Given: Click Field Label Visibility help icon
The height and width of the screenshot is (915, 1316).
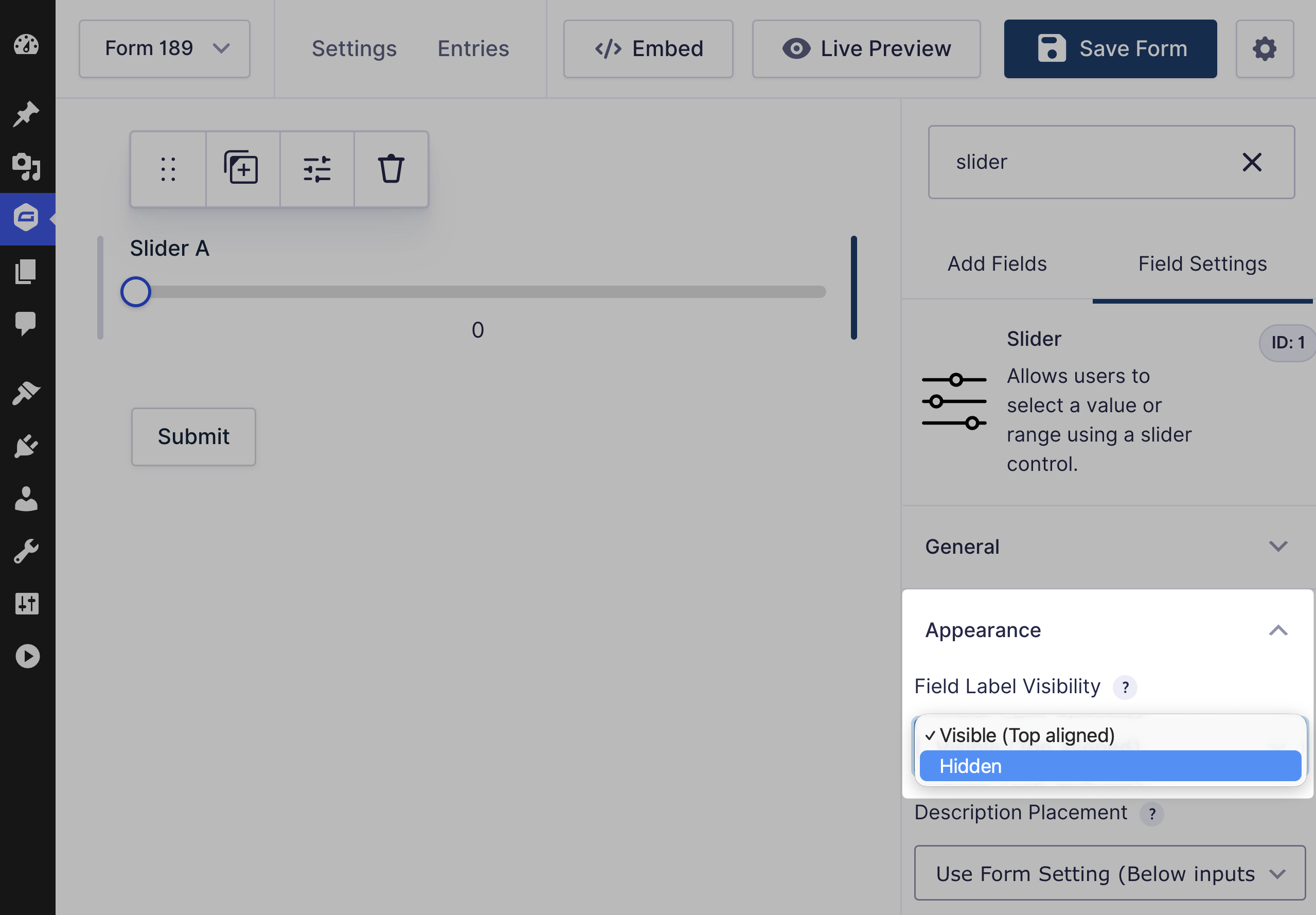Looking at the screenshot, I should coord(1125,687).
